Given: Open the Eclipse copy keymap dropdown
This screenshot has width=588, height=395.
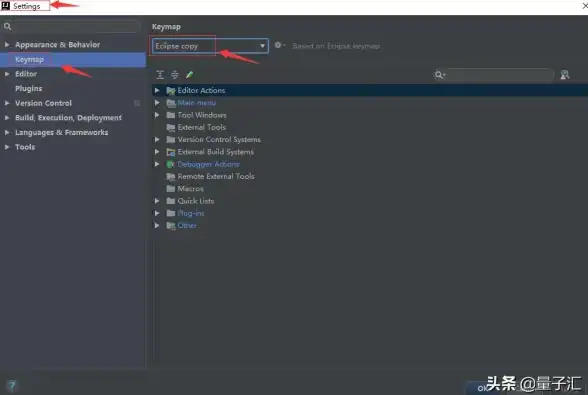Looking at the screenshot, I should click(210, 46).
